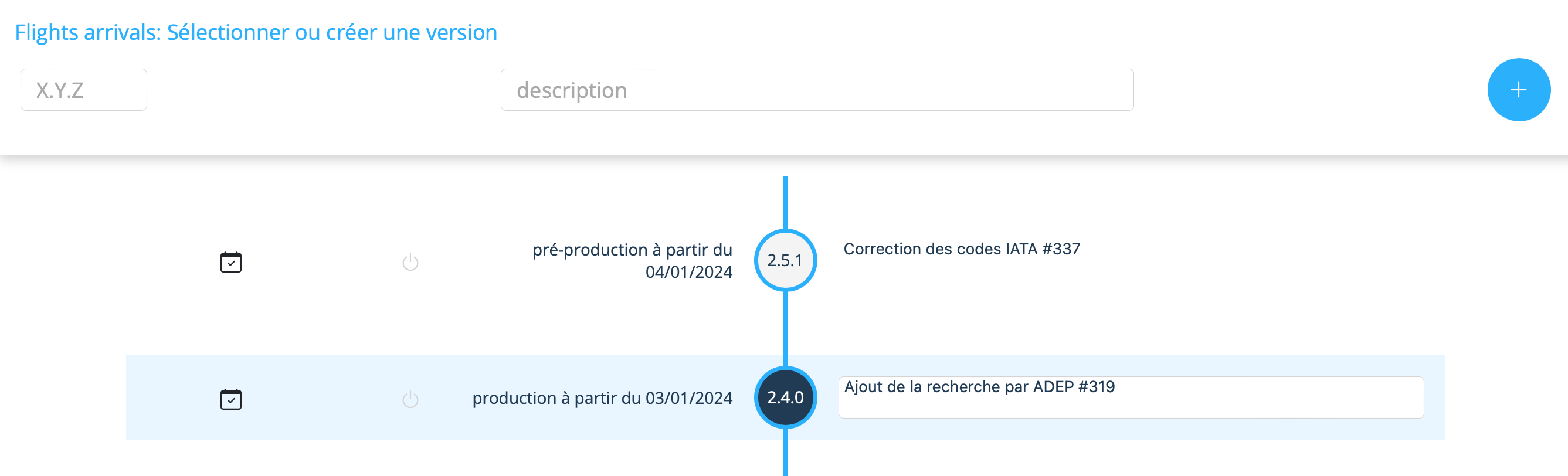Viewport: 1568px width, 476px height.
Task: Edit the 'Ajout de la recherche par ADEP' field
Action: (x=1131, y=397)
